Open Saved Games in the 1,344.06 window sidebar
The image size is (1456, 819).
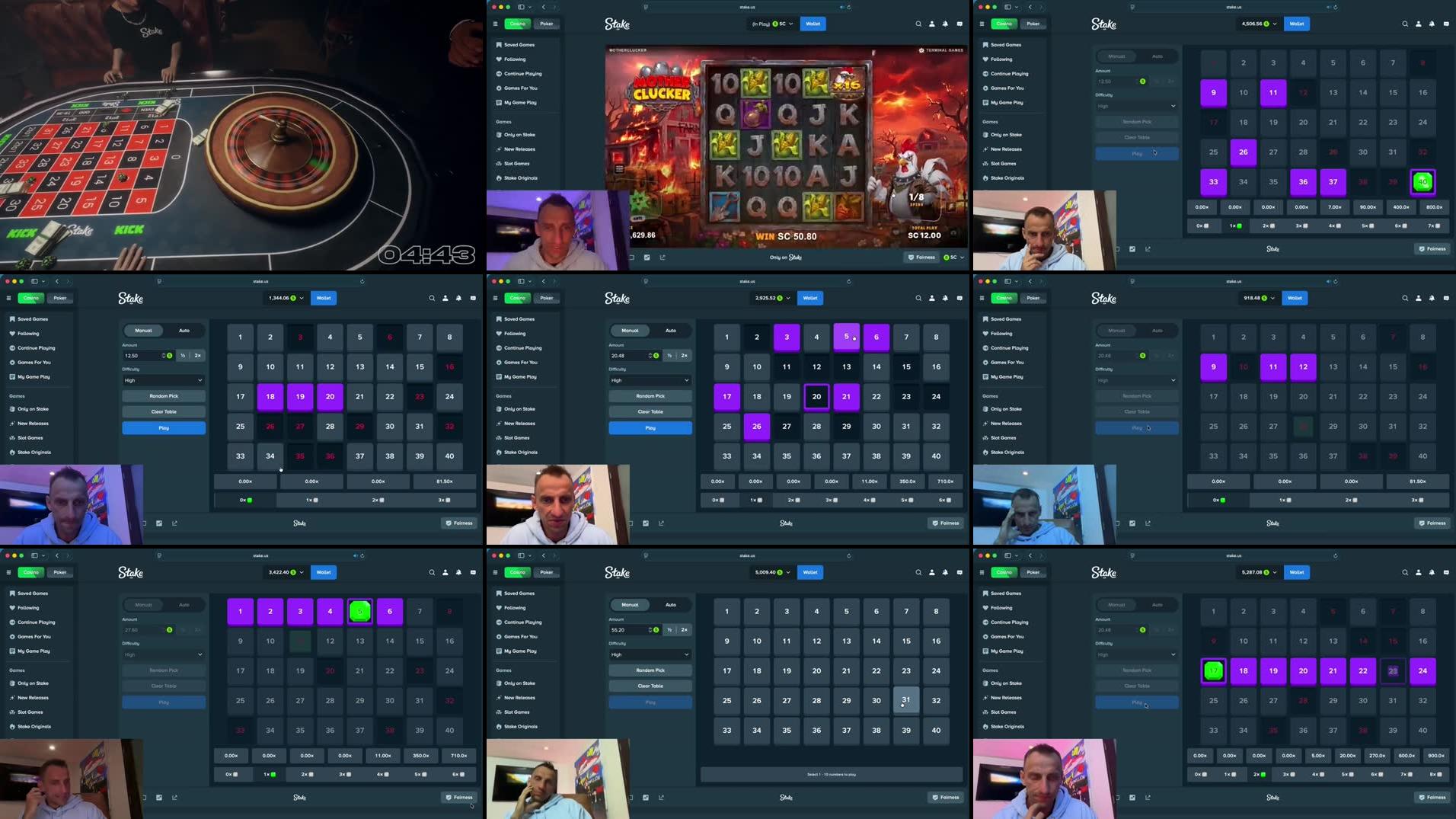click(33, 319)
